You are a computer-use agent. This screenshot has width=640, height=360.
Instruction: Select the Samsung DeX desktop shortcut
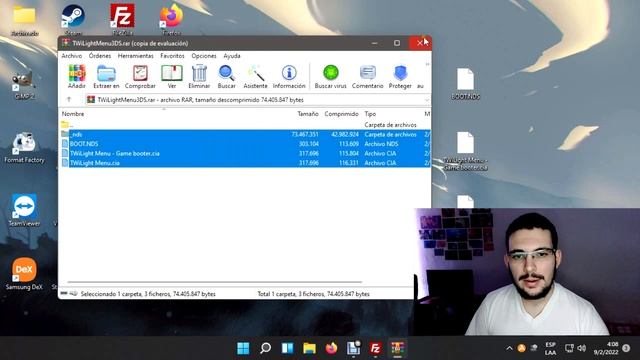coord(24,273)
